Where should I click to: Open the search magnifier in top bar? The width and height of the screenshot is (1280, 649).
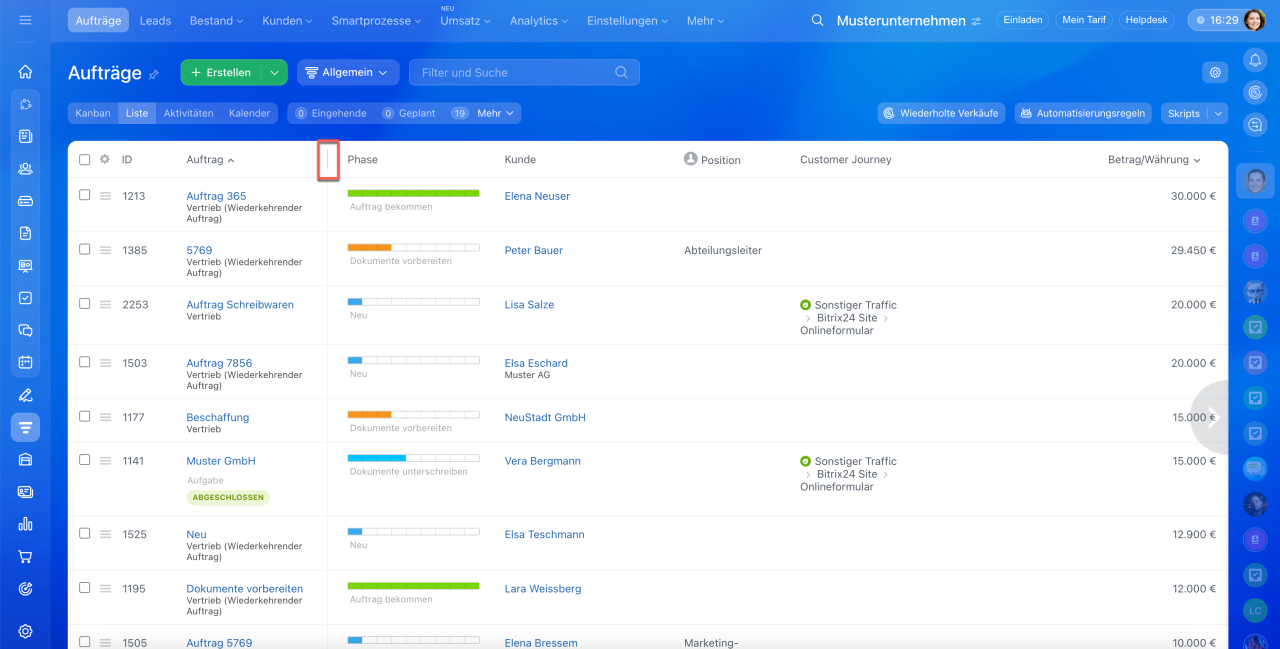click(x=817, y=21)
